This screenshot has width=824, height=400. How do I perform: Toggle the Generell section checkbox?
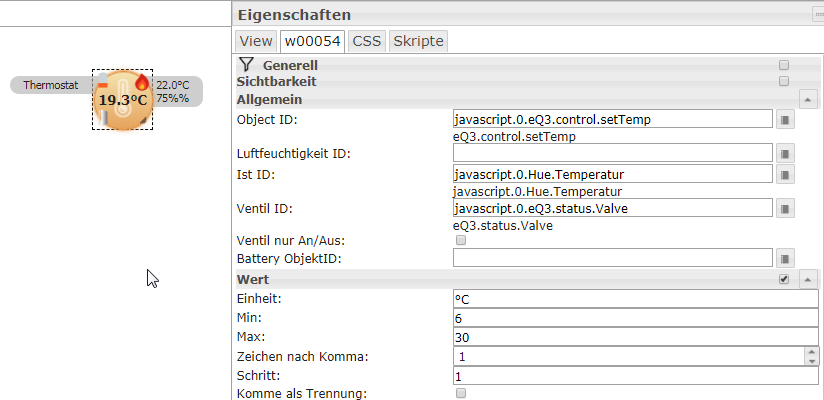(784, 65)
